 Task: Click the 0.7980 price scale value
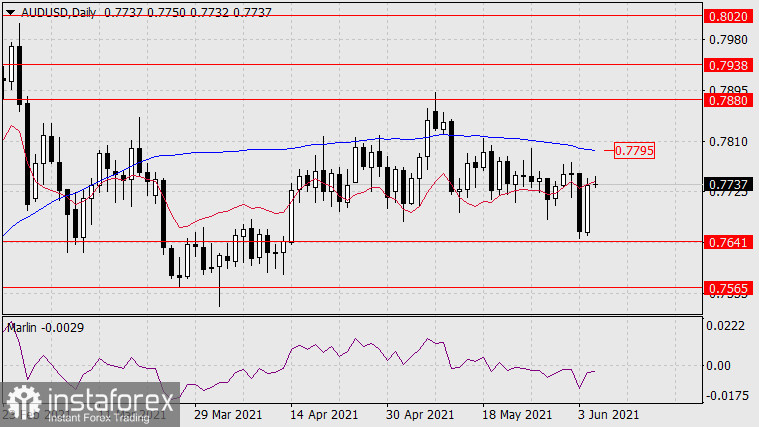(x=729, y=40)
